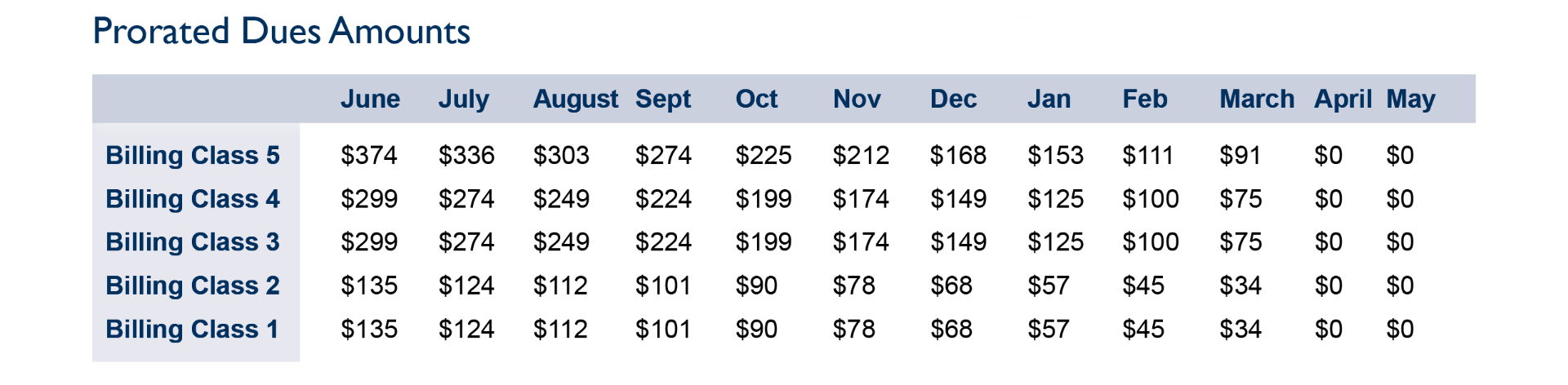This screenshot has width=1568, height=385.
Task: Click the Prorated Dues Amounts heading
Action: coord(282,31)
